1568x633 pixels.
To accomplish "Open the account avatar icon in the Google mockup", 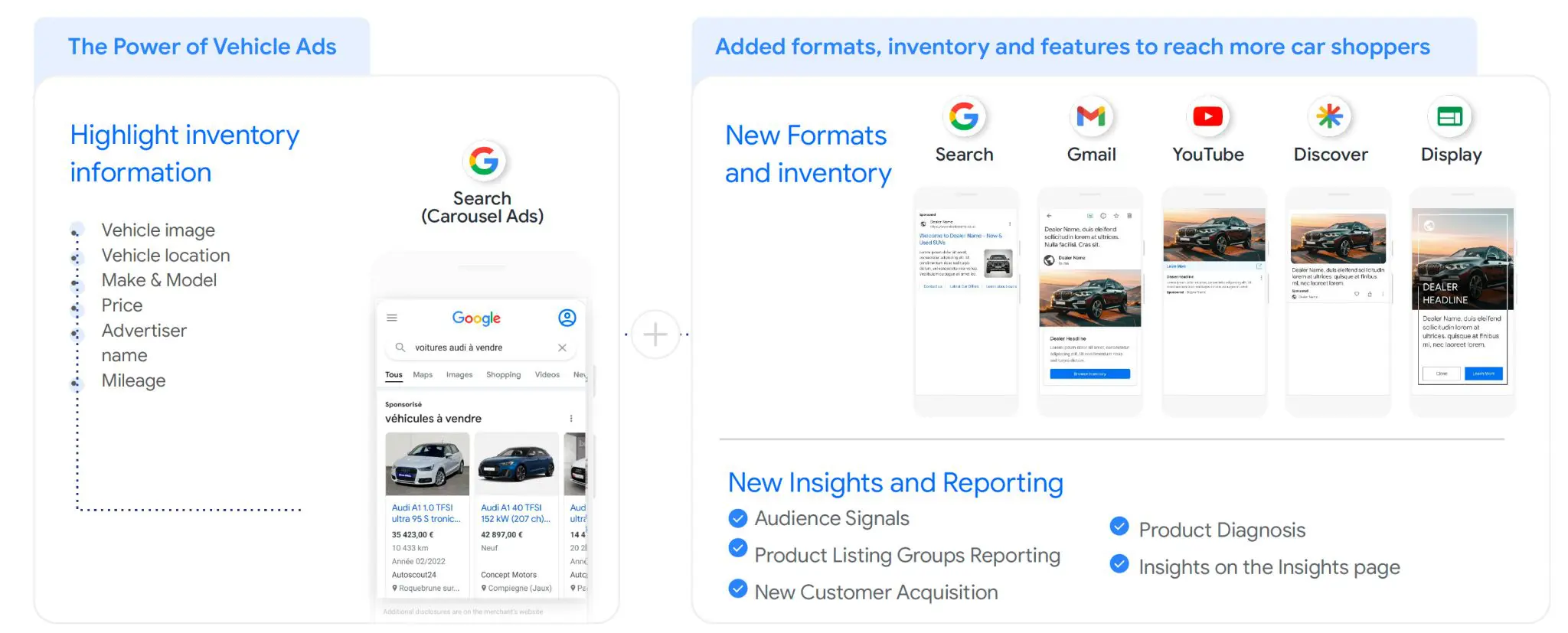I will coord(567,318).
